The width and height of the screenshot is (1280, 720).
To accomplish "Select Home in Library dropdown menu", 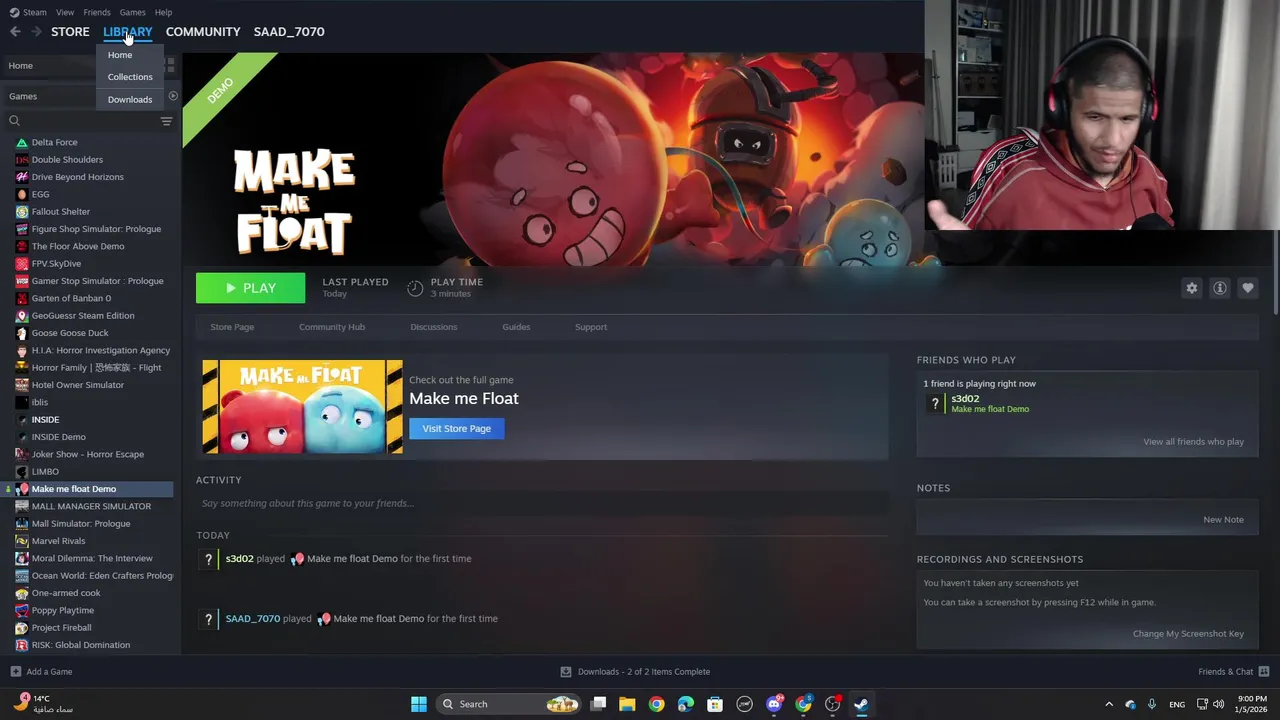I will [120, 55].
